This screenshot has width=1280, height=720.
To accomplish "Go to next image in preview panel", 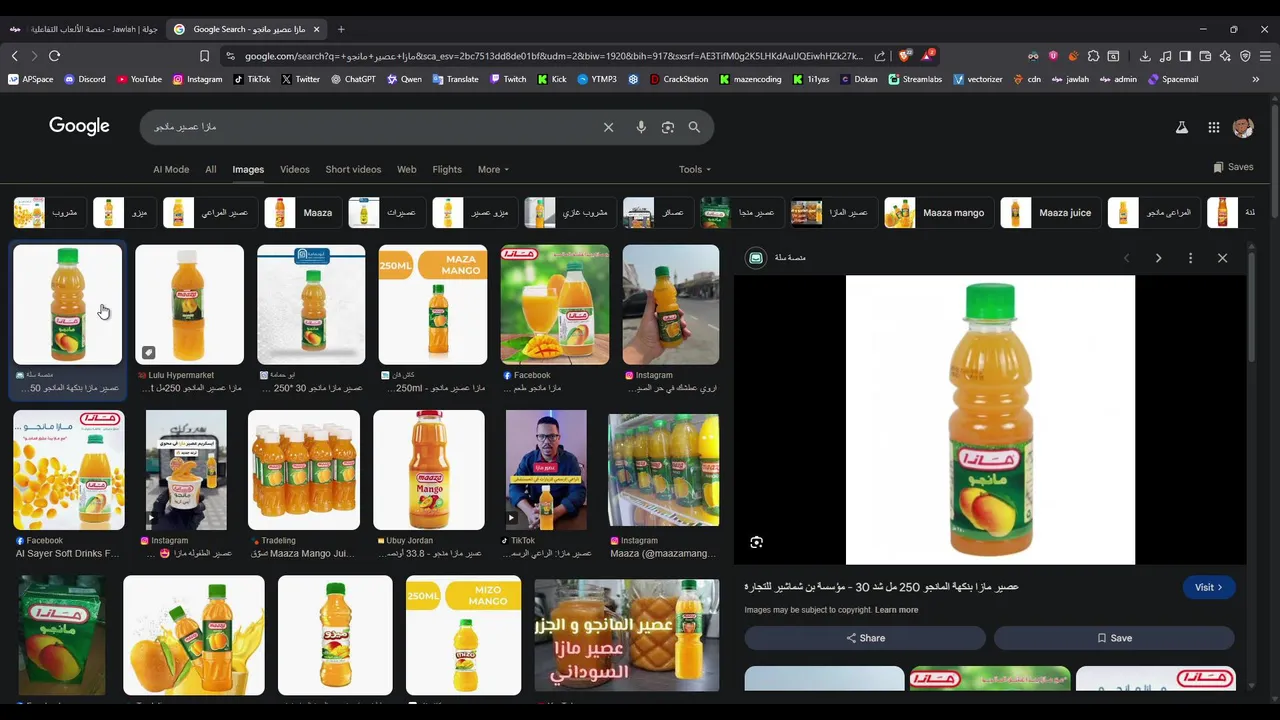I will pos(1158,258).
